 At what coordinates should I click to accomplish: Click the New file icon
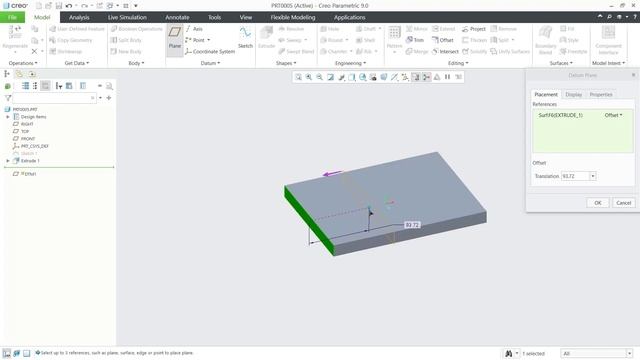pos(38,6)
